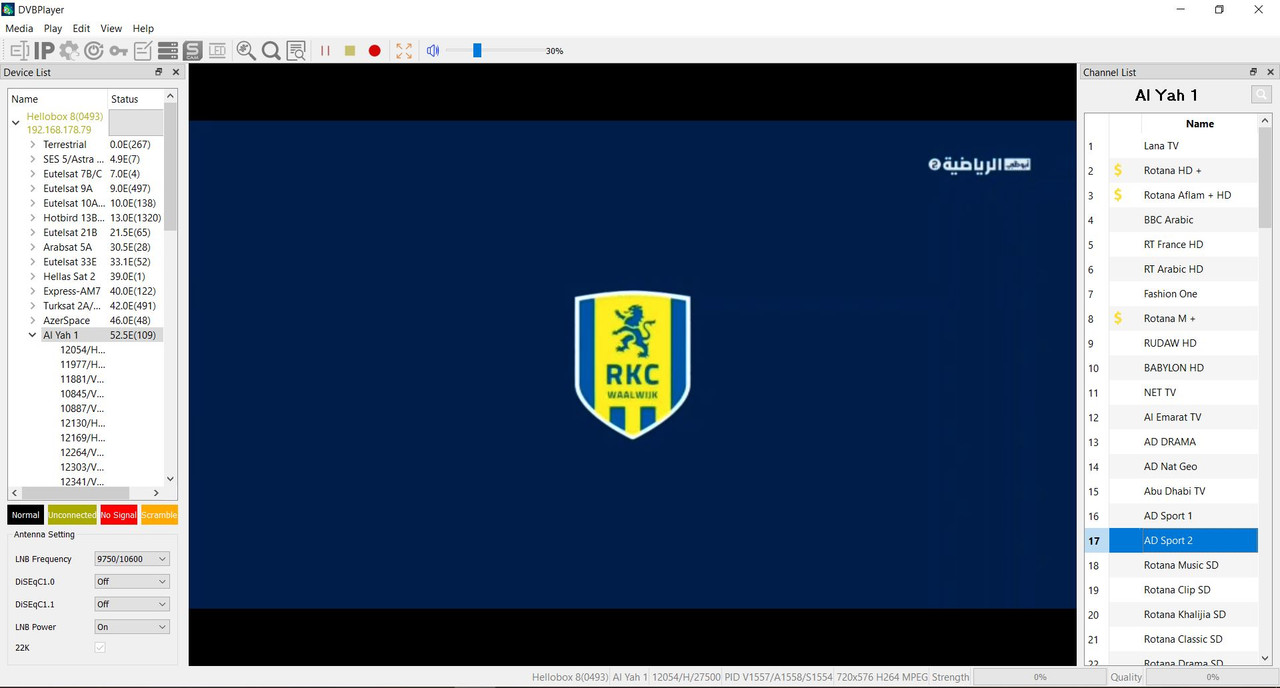This screenshot has width=1280, height=688.
Task: Click the Name header in Channel List
Action: pyautogui.click(x=1199, y=124)
